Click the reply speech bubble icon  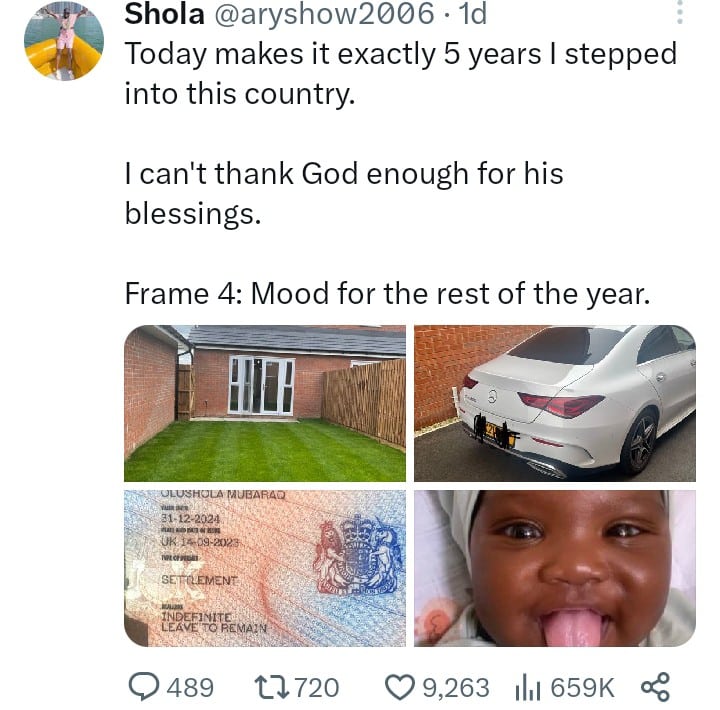pos(146,686)
